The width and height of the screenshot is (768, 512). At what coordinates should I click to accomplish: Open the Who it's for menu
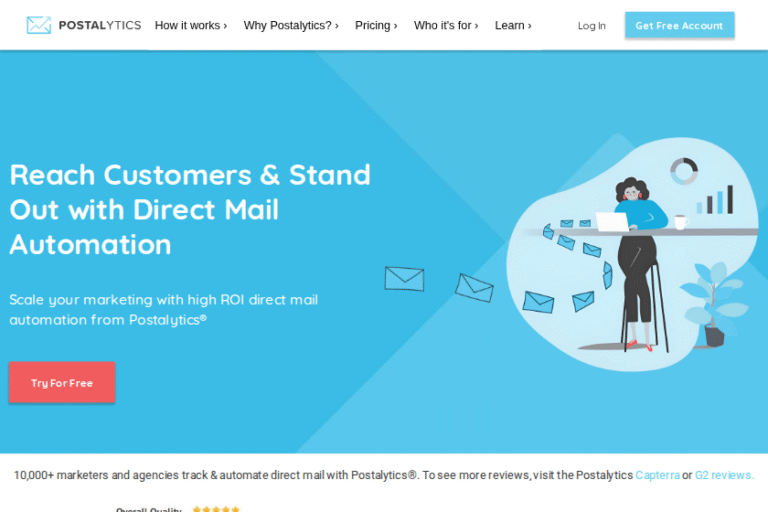[x=446, y=25]
